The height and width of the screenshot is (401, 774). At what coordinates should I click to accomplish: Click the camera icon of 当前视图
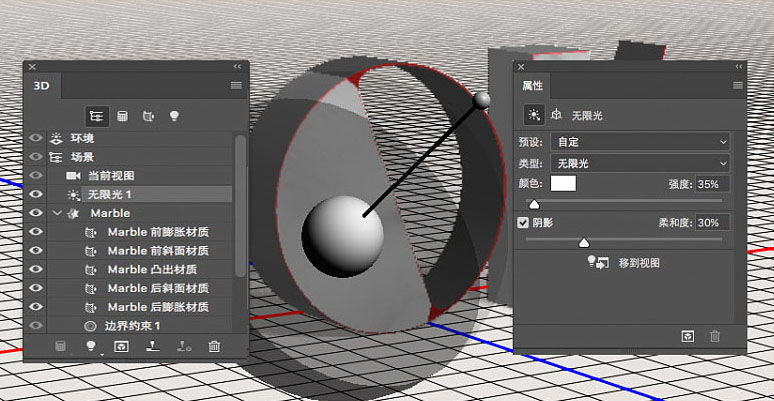click(x=73, y=176)
